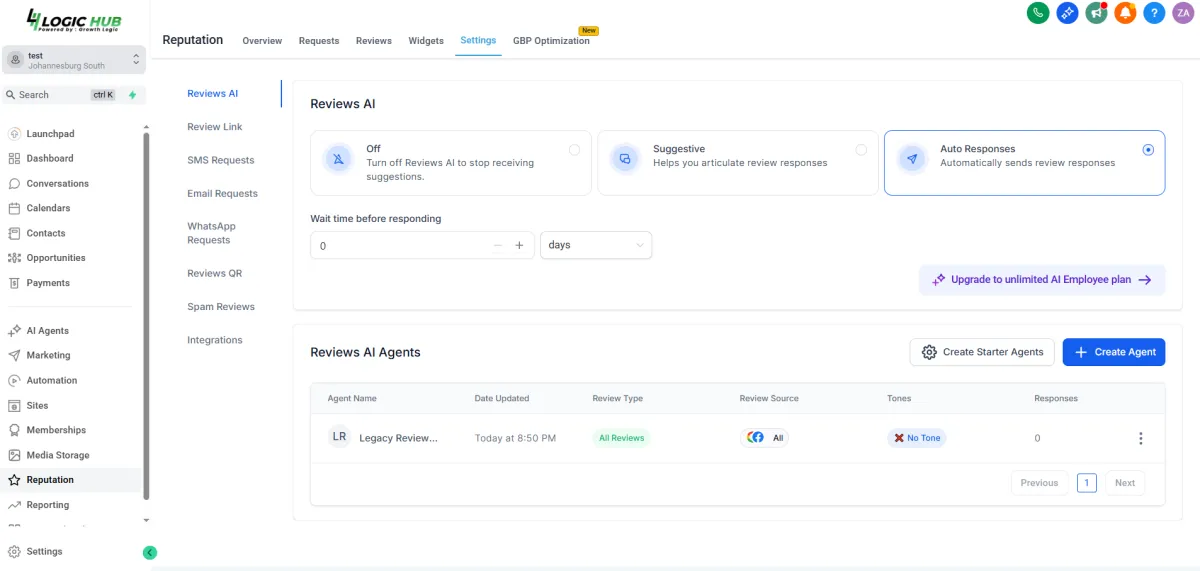Open the days wait time unit dropdown
Image resolution: width=1200 pixels, height=571 pixels.
[x=596, y=245]
